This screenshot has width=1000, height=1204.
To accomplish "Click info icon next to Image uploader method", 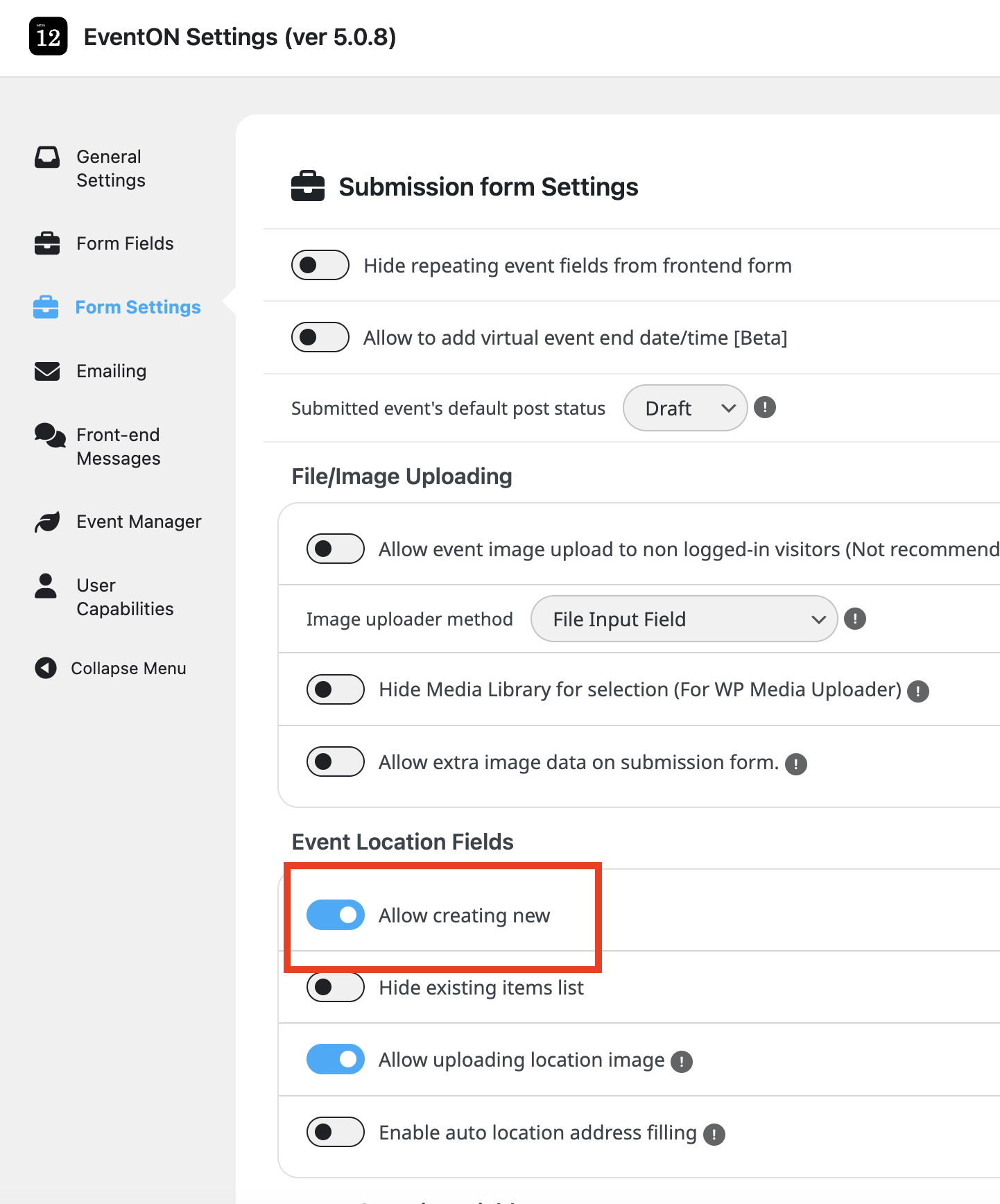I will click(x=854, y=619).
